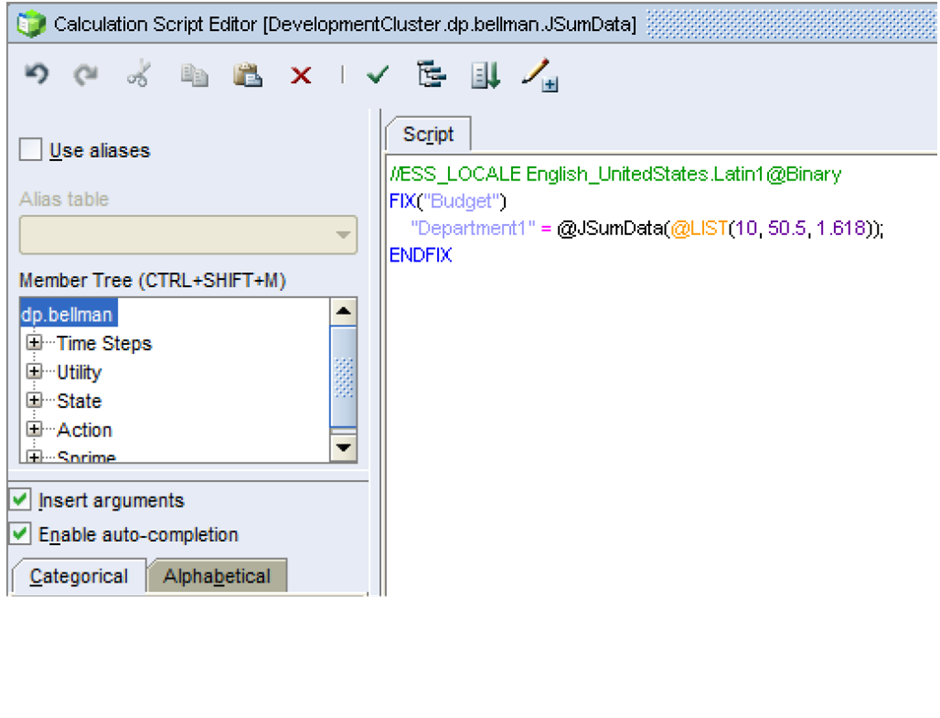Screen dimensions: 940x718
Task: Click the Redo arrow icon
Action: tap(87, 75)
